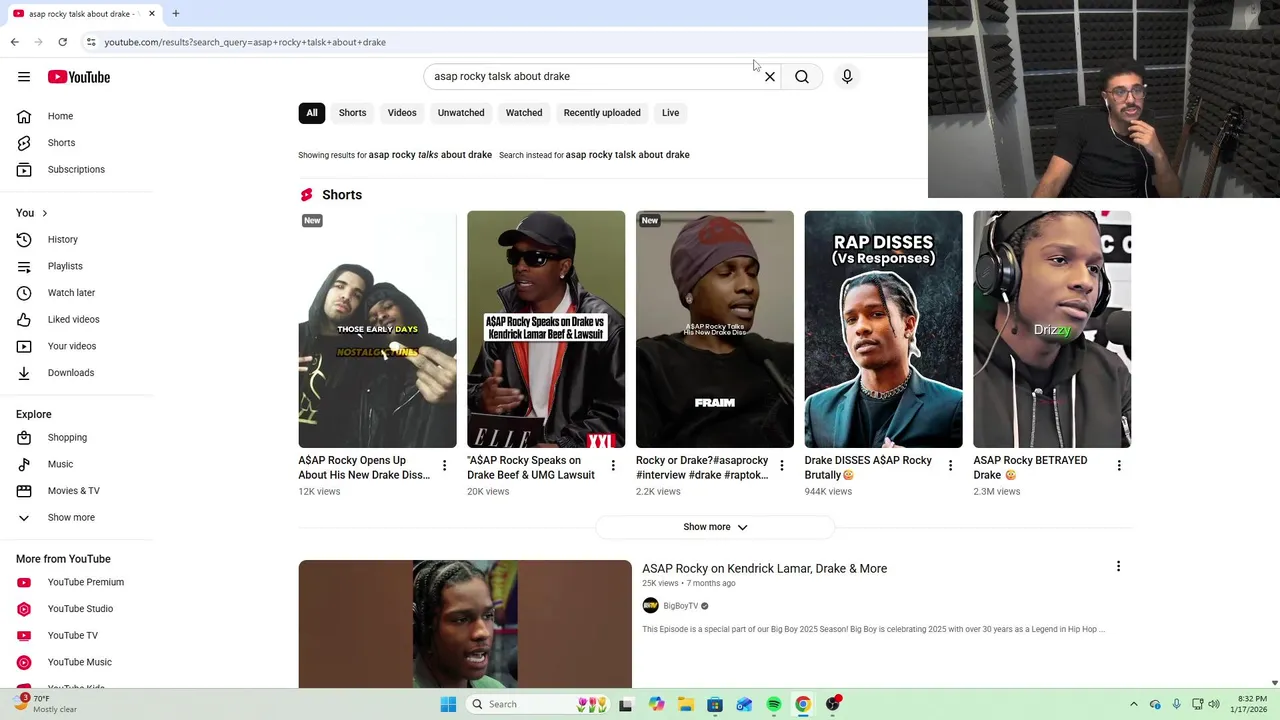Close the asap rocky YouTube tab
Viewport: 1280px width, 720px height.
point(152,14)
